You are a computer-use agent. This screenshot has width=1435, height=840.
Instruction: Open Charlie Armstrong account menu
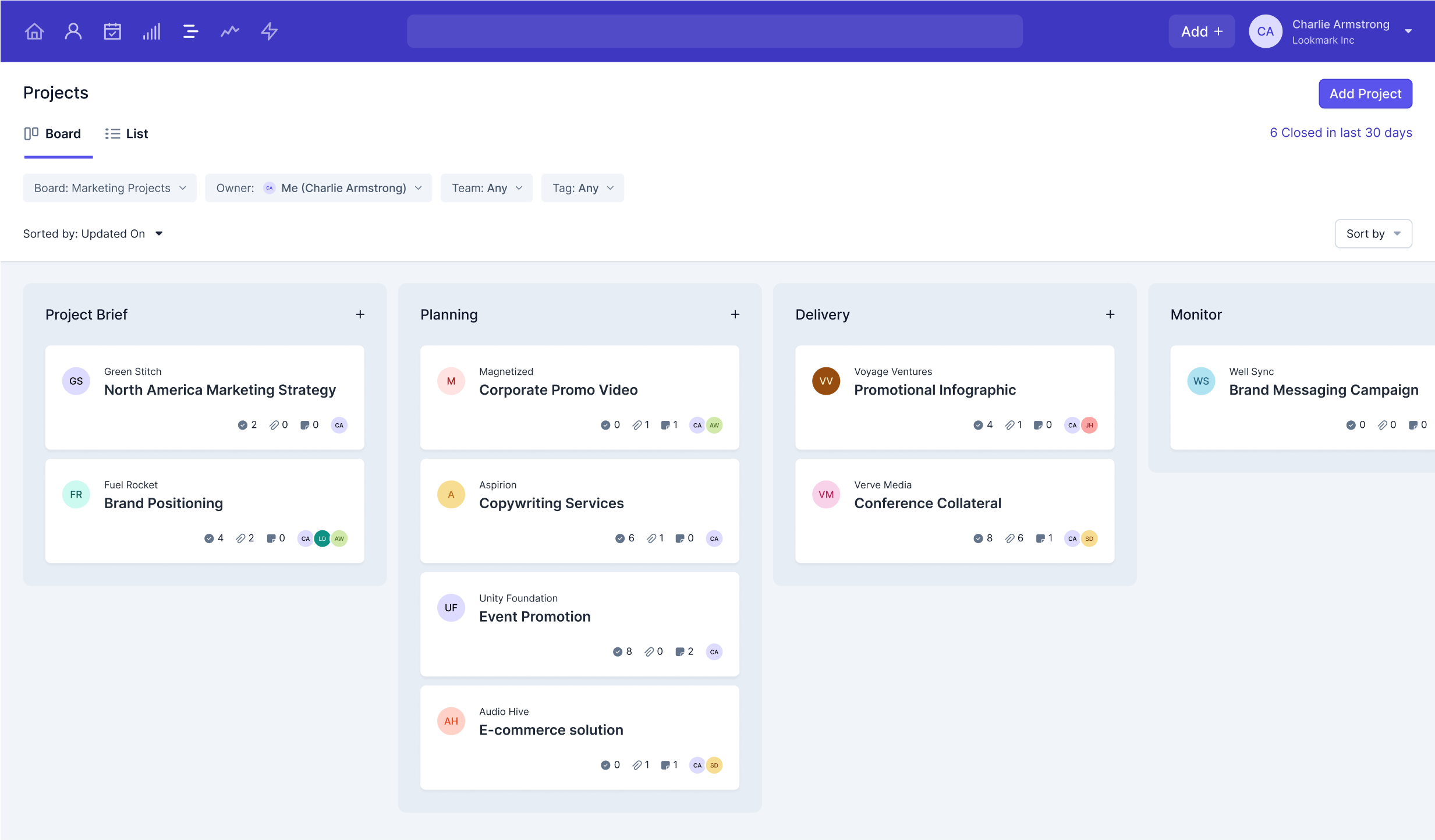point(1408,31)
